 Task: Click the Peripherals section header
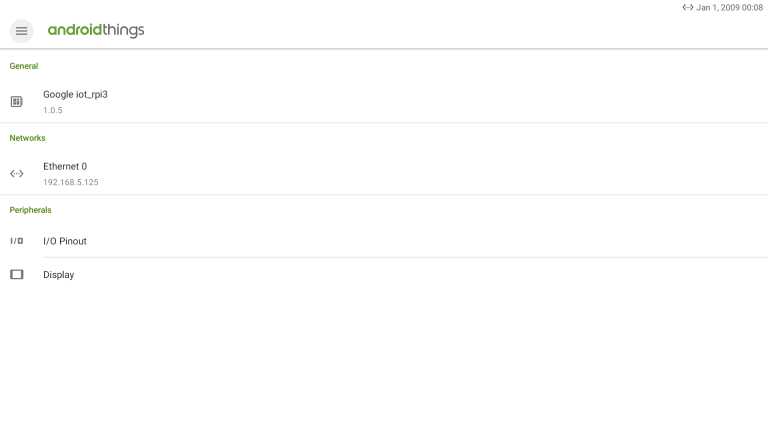[x=30, y=210]
